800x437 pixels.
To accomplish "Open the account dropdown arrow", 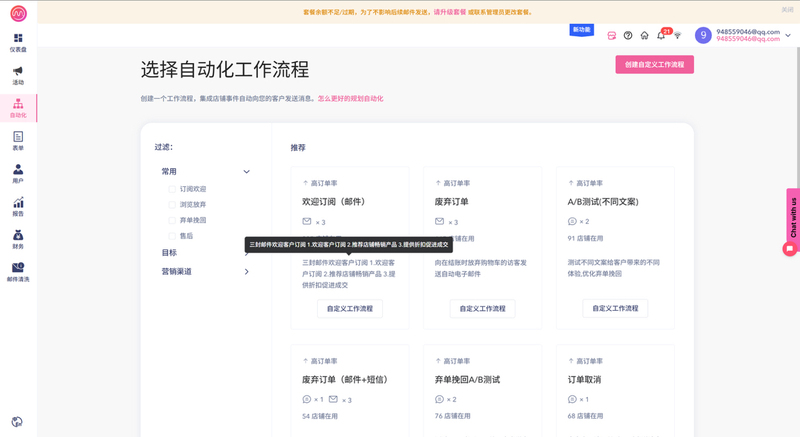I will 788,35.
